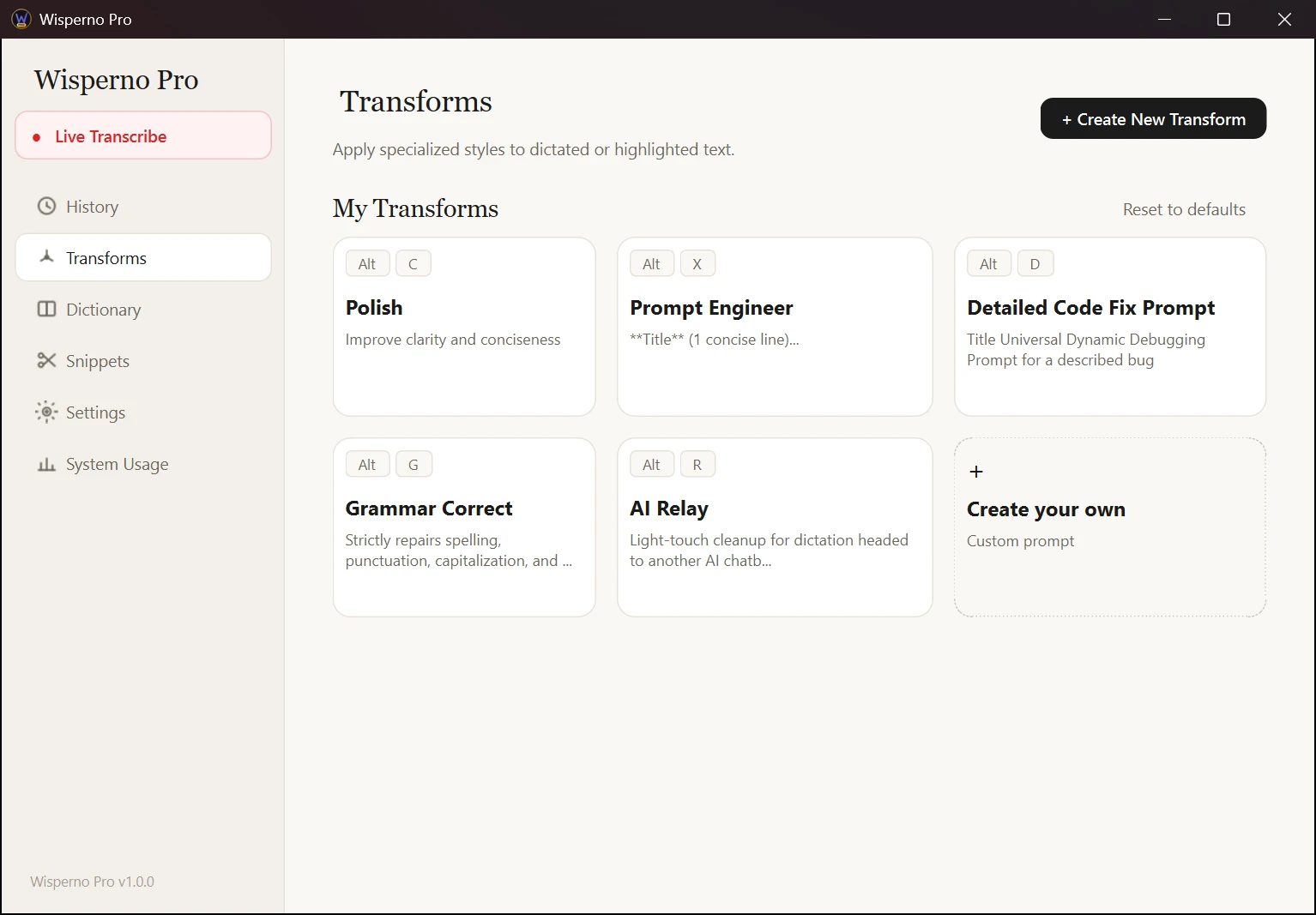Open the AI Relay transform card
The image size is (1316, 915).
(x=775, y=527)
